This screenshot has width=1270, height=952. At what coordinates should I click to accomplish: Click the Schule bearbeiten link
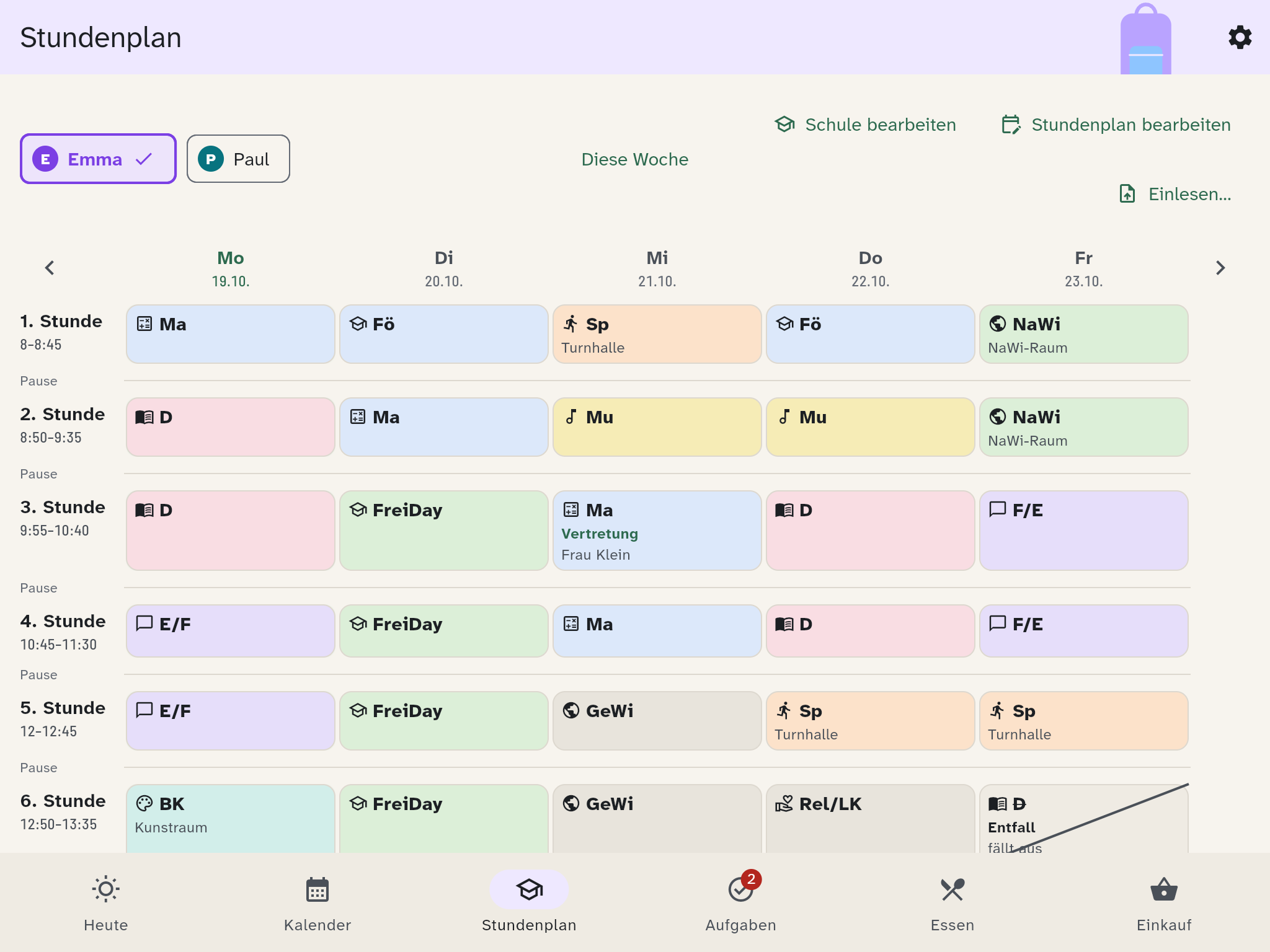pos(866,125)
